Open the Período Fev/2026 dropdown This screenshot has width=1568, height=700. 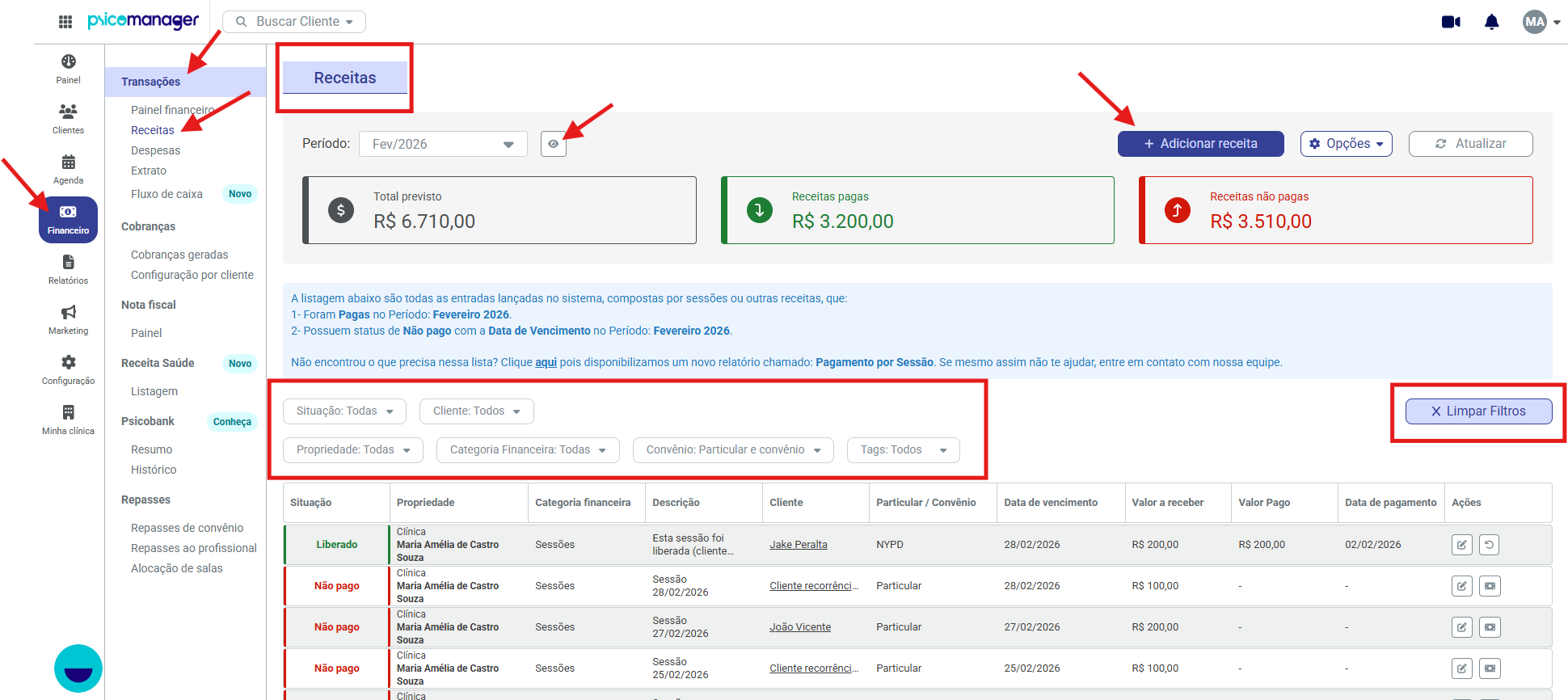point(443,144)
